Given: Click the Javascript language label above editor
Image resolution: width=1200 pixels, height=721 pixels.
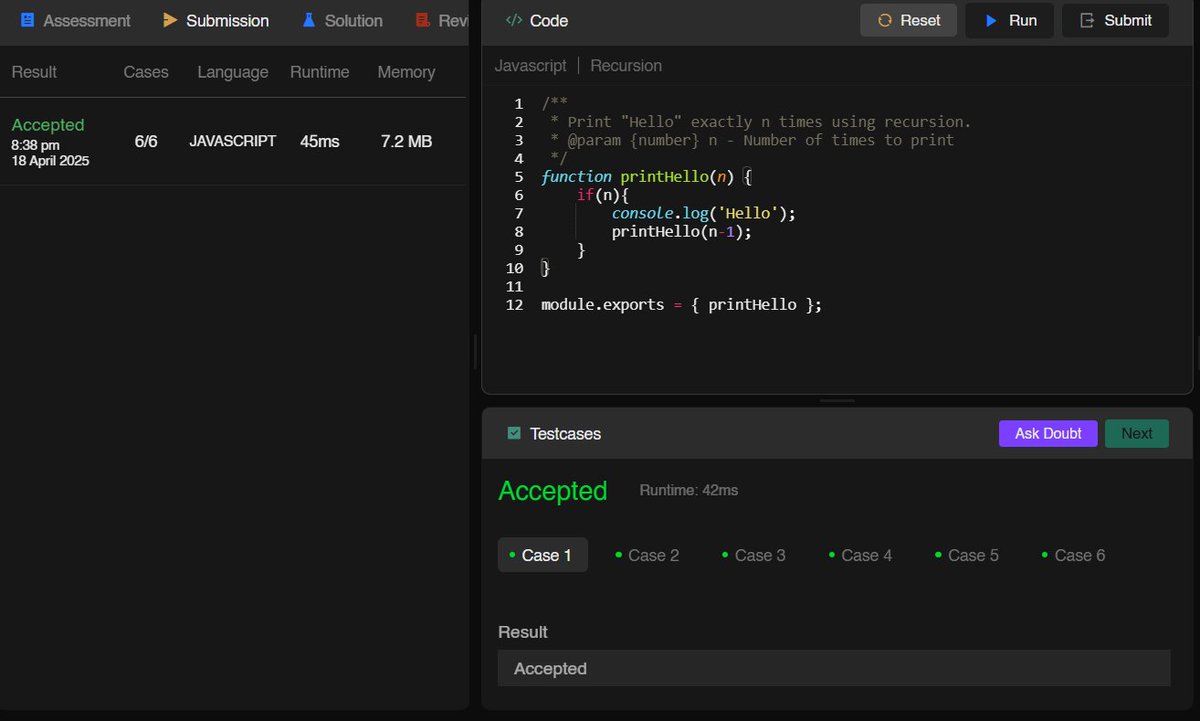Looking at the screenshot, I should point(531,66).
